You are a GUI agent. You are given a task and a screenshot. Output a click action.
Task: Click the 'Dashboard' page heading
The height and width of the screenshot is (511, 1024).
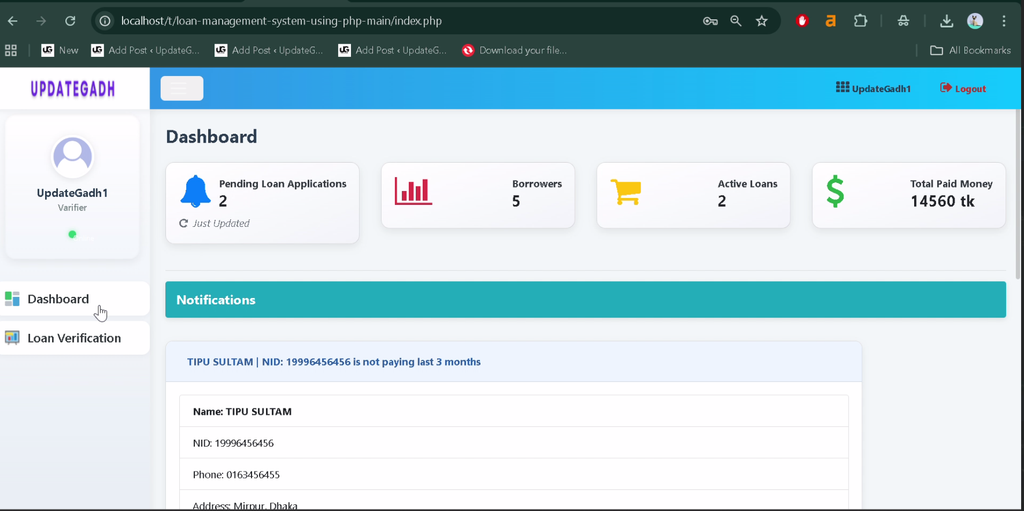point(211,137)
